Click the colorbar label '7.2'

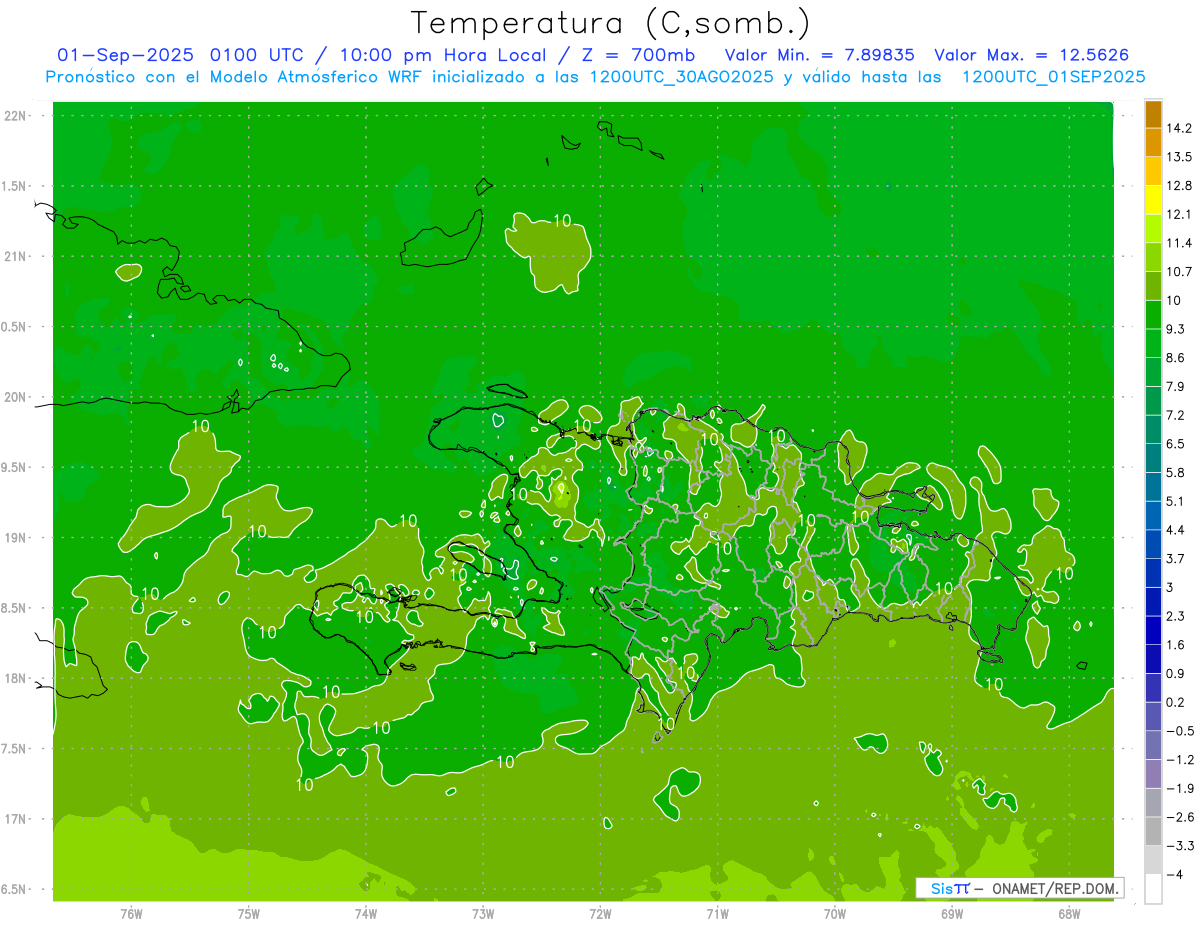click(1176, 415)
